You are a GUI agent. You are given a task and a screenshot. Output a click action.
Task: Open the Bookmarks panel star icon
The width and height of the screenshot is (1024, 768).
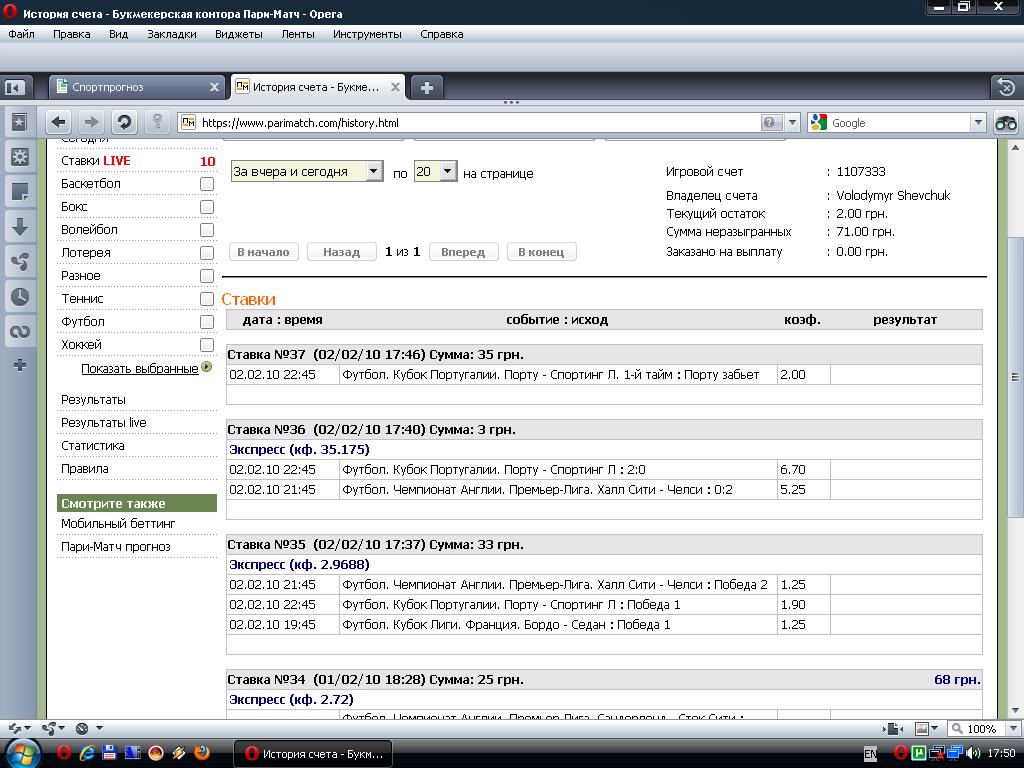click(19, 122)
